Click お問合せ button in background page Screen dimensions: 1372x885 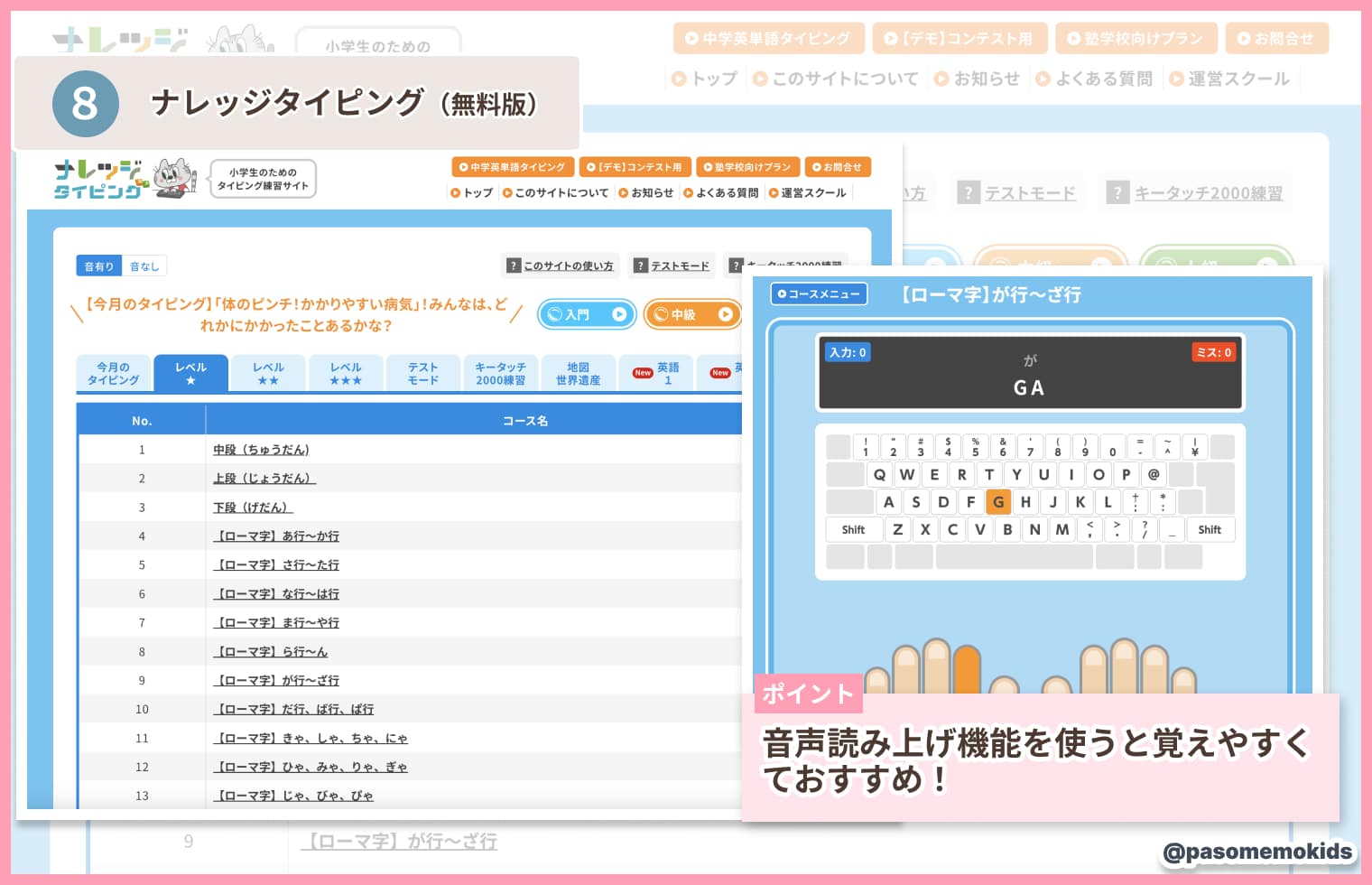click(x=1276, y=39)
